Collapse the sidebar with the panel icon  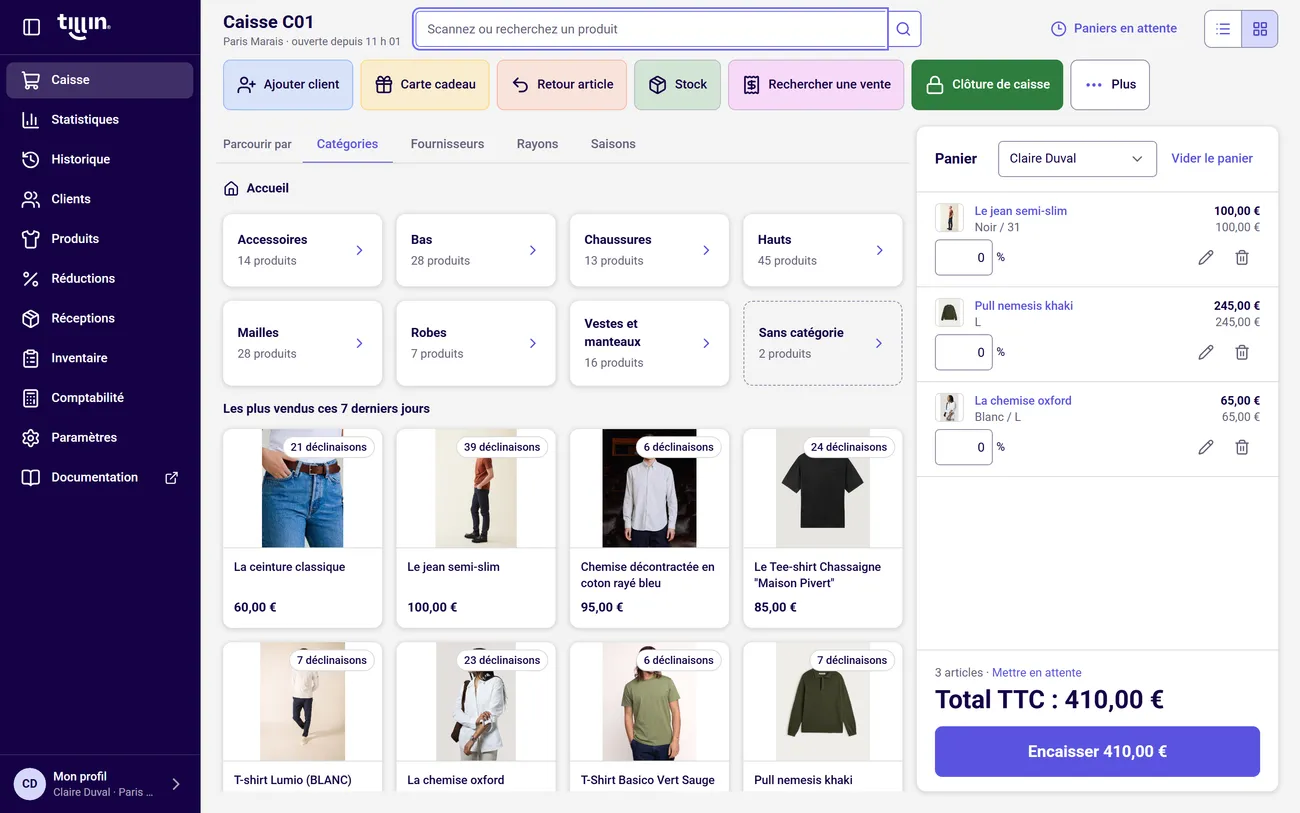pos(31,27)
